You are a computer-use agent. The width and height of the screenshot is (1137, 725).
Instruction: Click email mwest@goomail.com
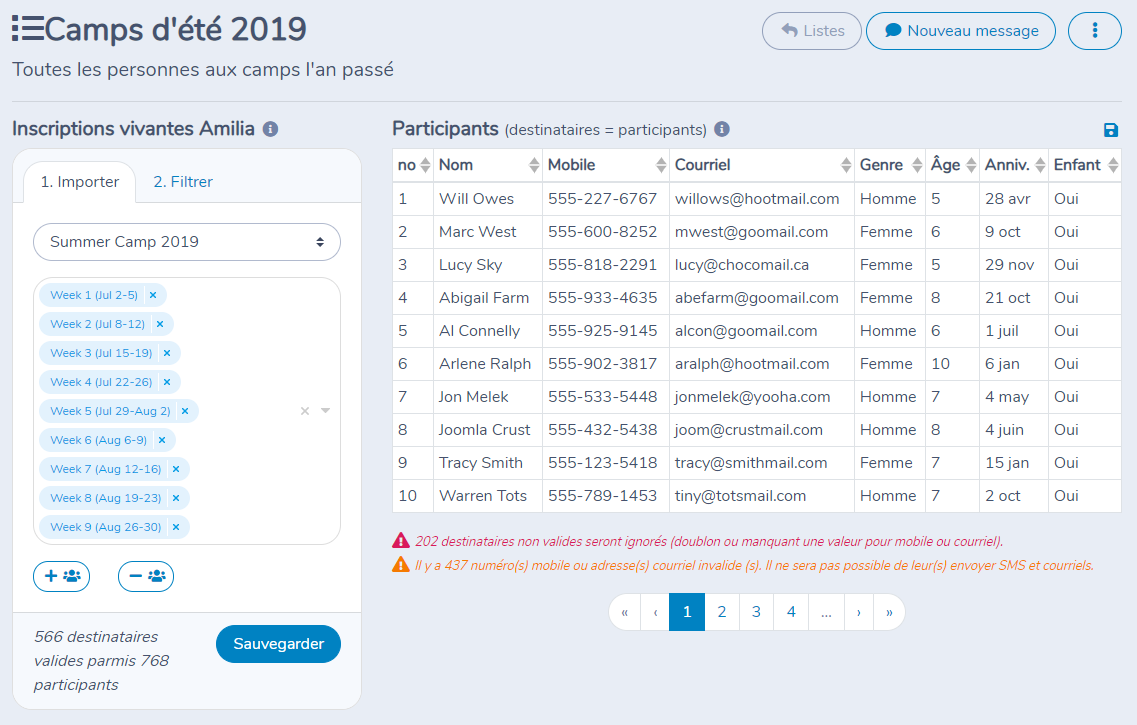click(x=751, y=232)
